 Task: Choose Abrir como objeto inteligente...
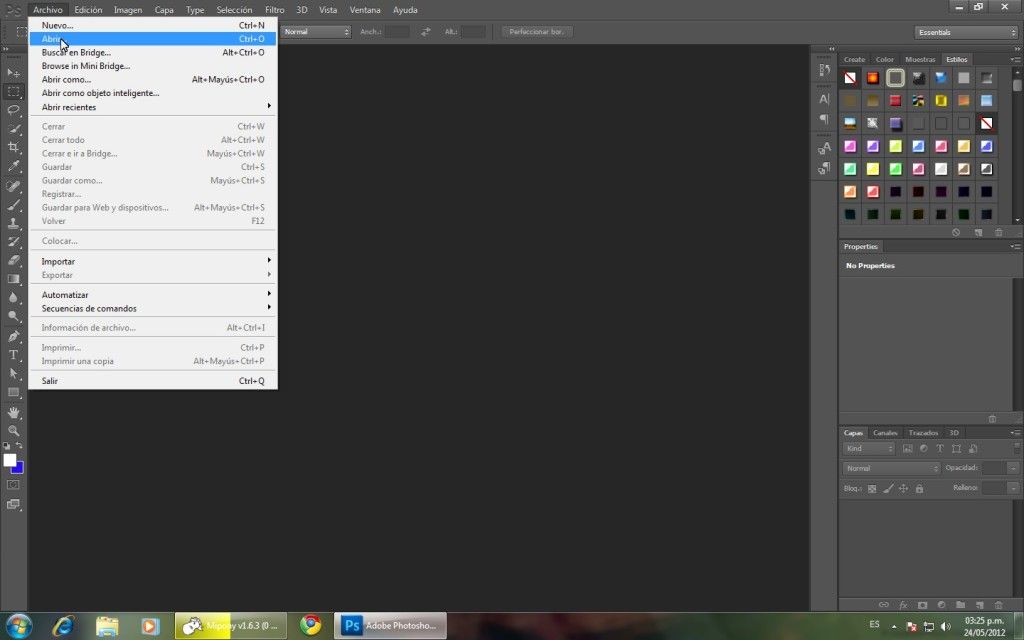point(153,93)
